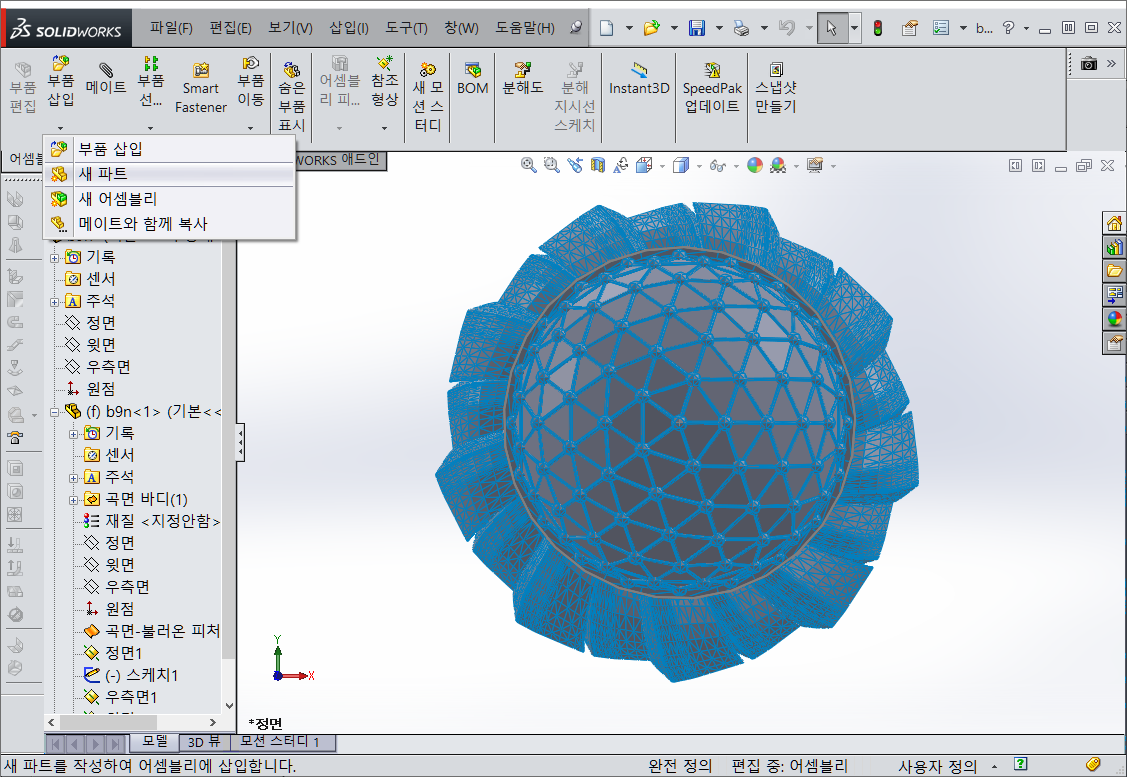Open Appearances color ball in task pane
1127x777 pixels.
click(x=1114, y=318)
